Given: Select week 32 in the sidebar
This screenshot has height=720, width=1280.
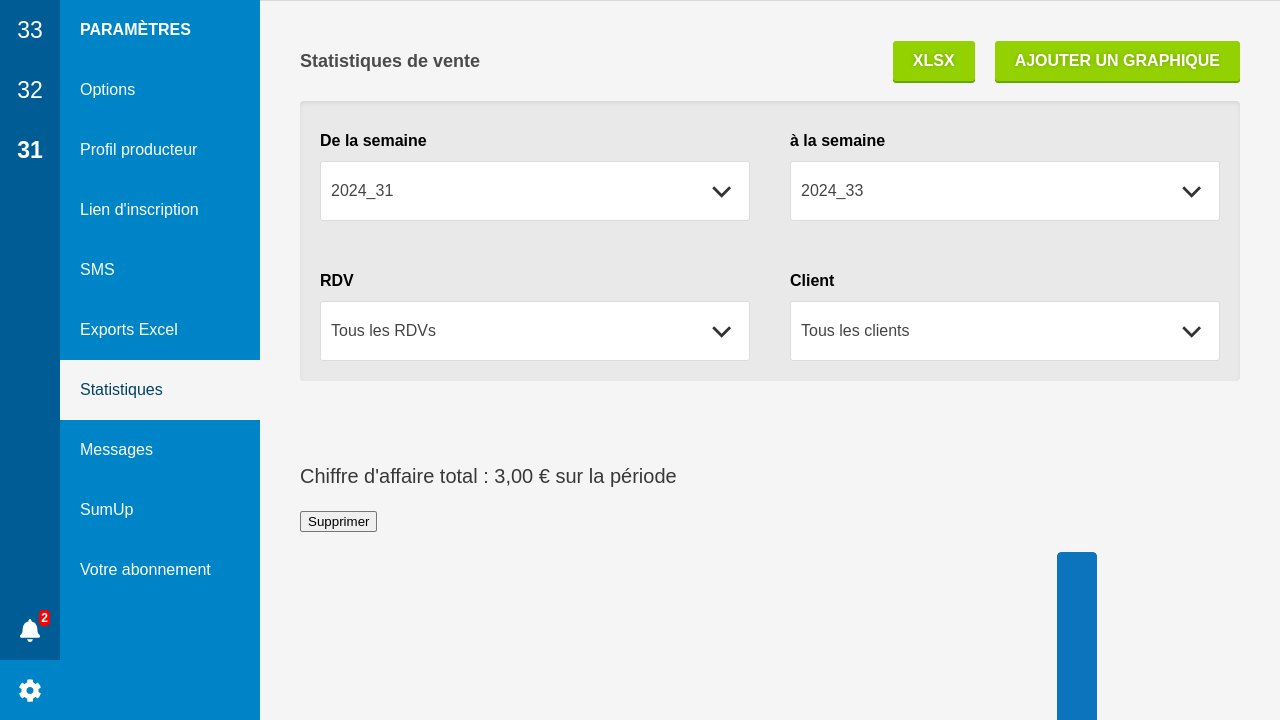Looking at the screenshot, I should tap(30, 90).
